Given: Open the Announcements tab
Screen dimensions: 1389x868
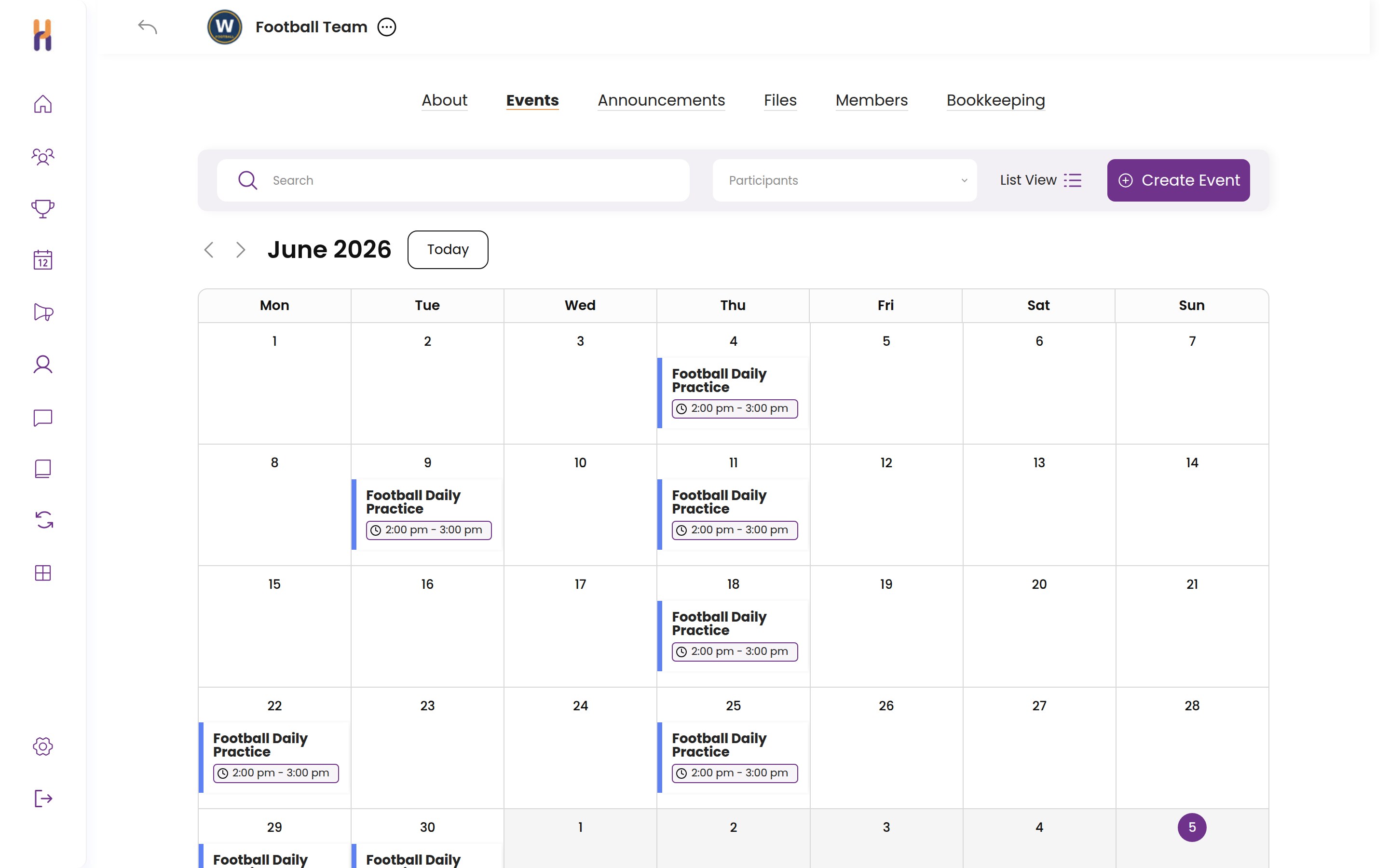Looking at the screenshot, I should tap(661, 100).
